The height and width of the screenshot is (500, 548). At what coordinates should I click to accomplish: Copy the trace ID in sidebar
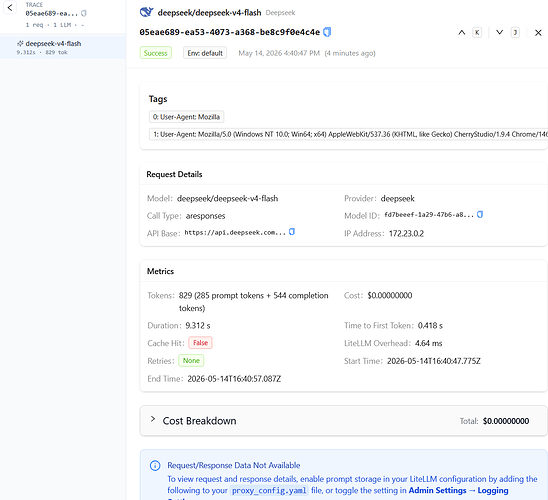pos(84,13)
